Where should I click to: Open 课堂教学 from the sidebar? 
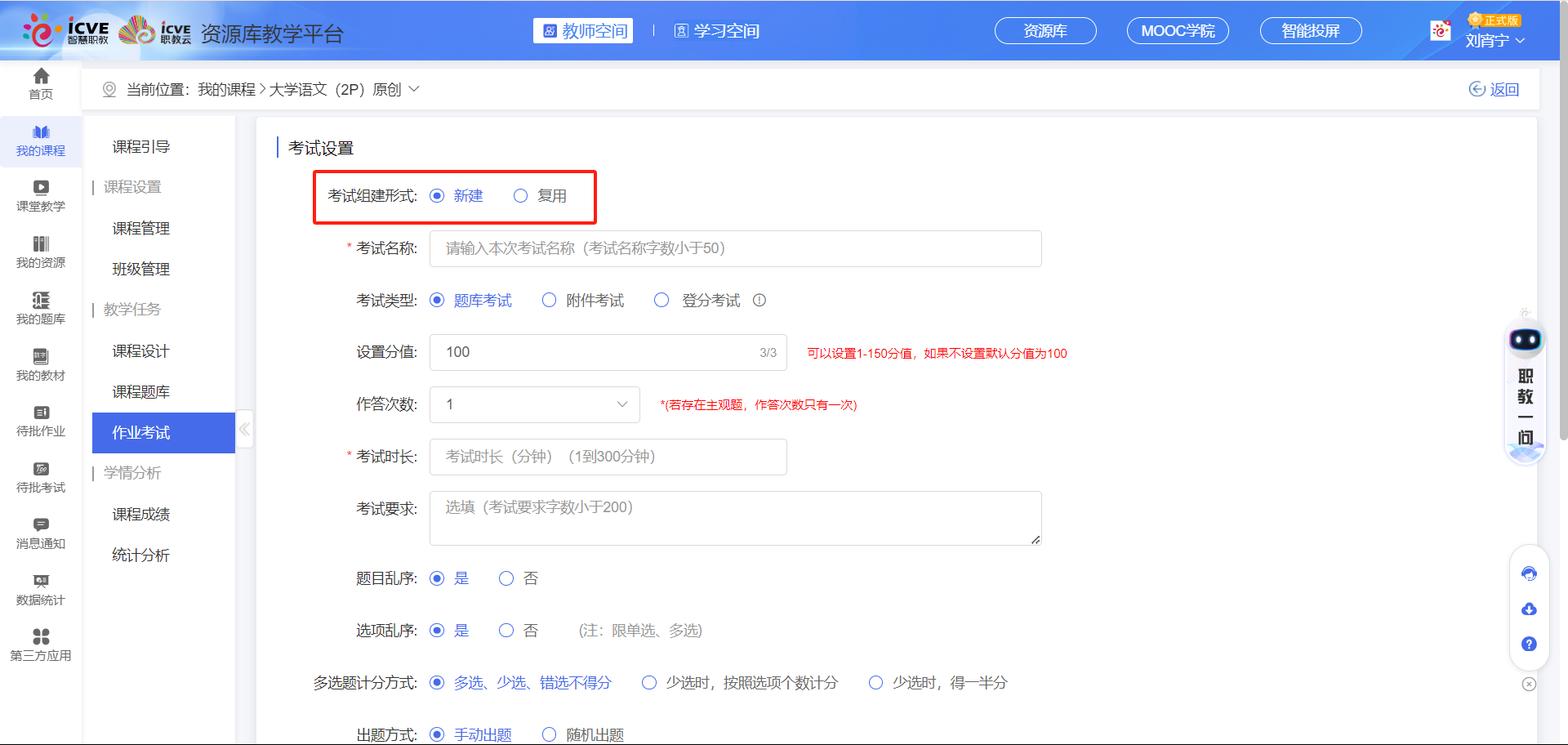coord(40,196)
